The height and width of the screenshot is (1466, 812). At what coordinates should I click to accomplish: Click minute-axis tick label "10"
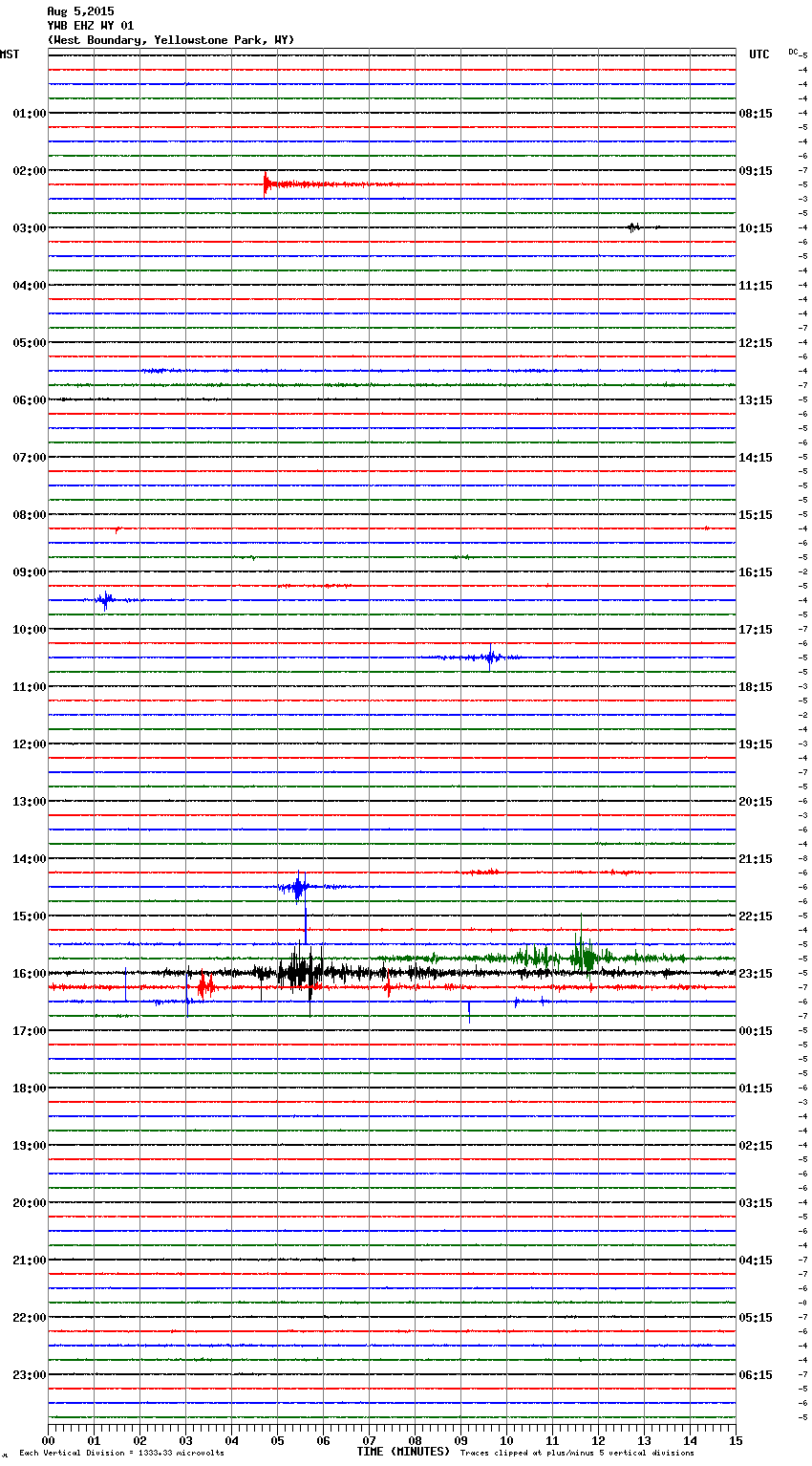click(x=506, y=1440)
